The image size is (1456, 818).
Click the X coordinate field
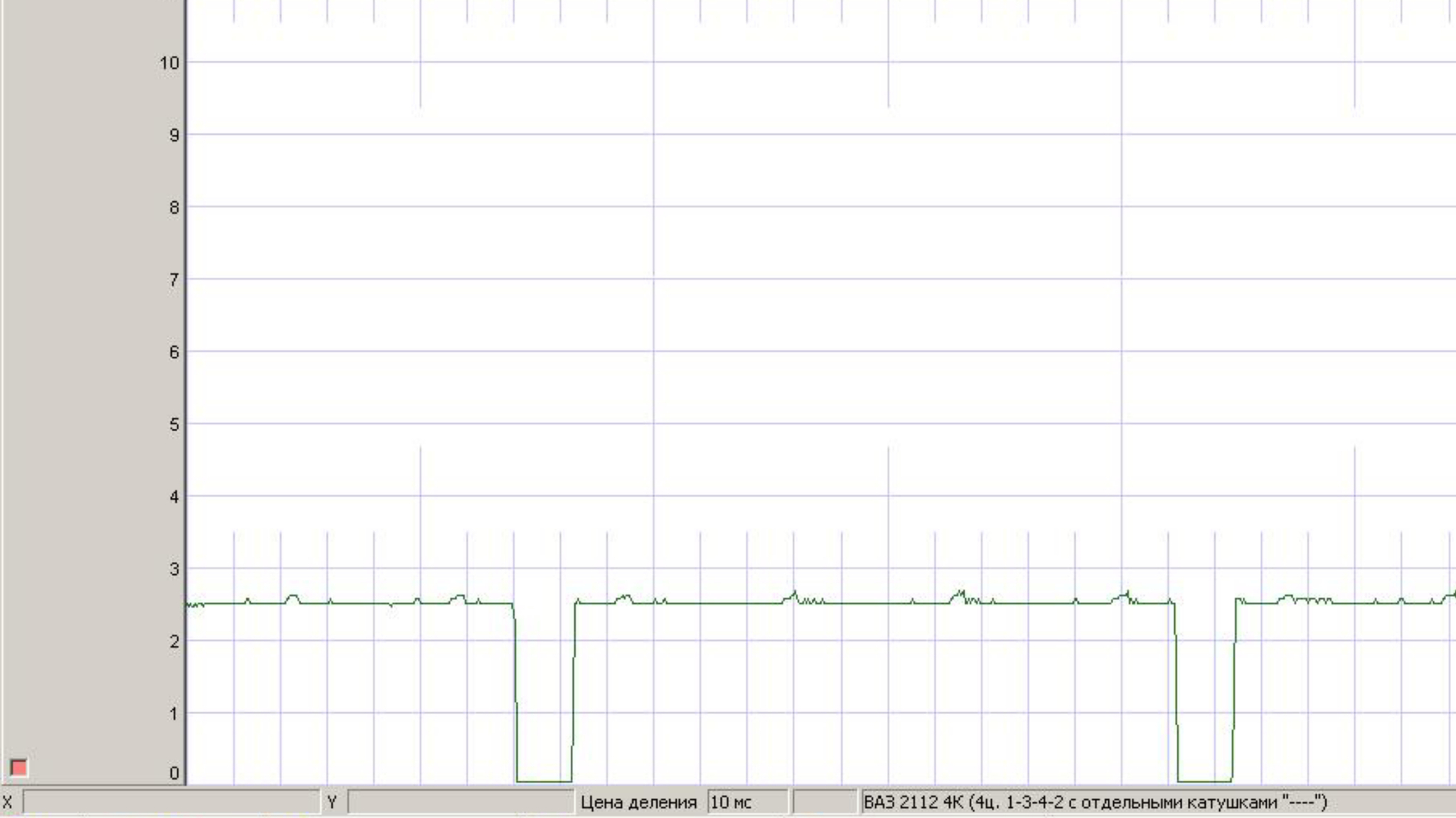click(171, 802)
